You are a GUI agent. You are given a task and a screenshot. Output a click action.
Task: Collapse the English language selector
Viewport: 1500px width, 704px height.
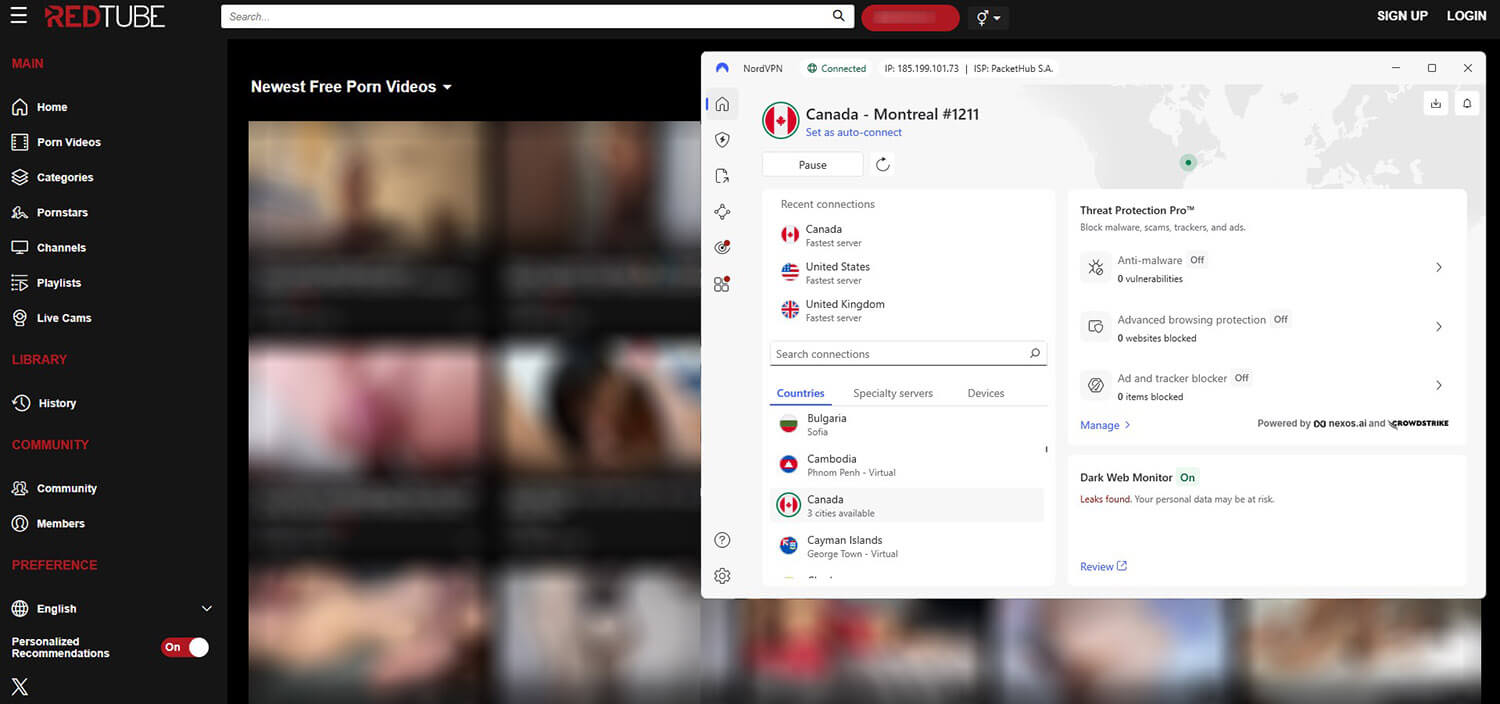206,608
